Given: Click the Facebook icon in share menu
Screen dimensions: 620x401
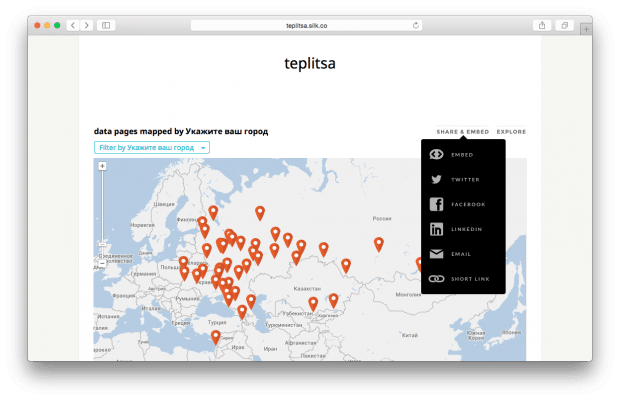Looking at the screenshot, I should pos(436,204).
